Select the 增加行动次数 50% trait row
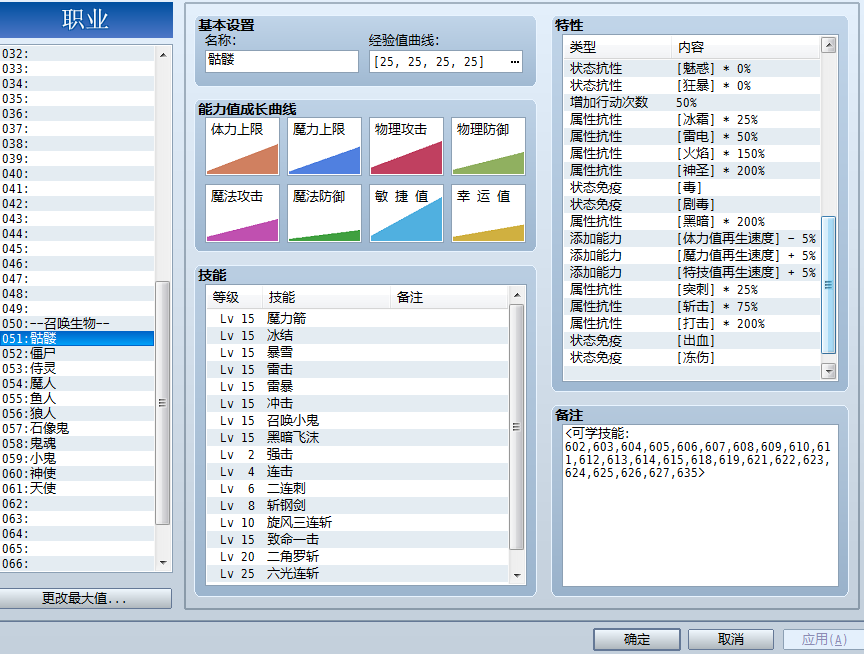 (692, 102)
